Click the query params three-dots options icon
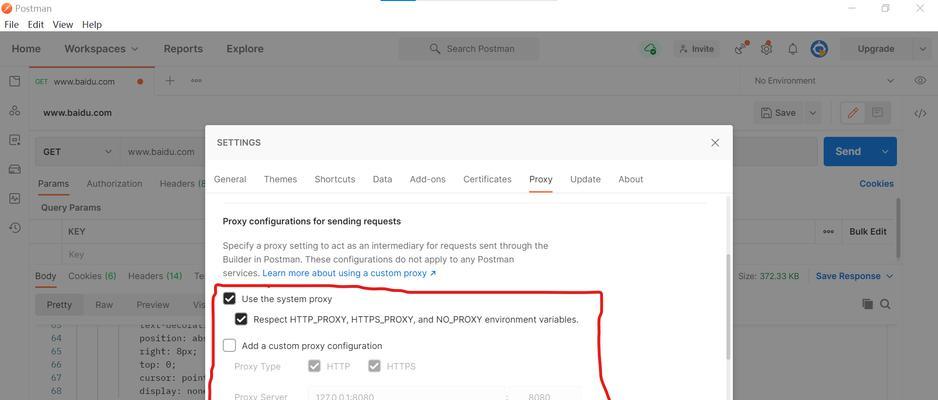Screen dimensions: 938x400 click(829, 231)
